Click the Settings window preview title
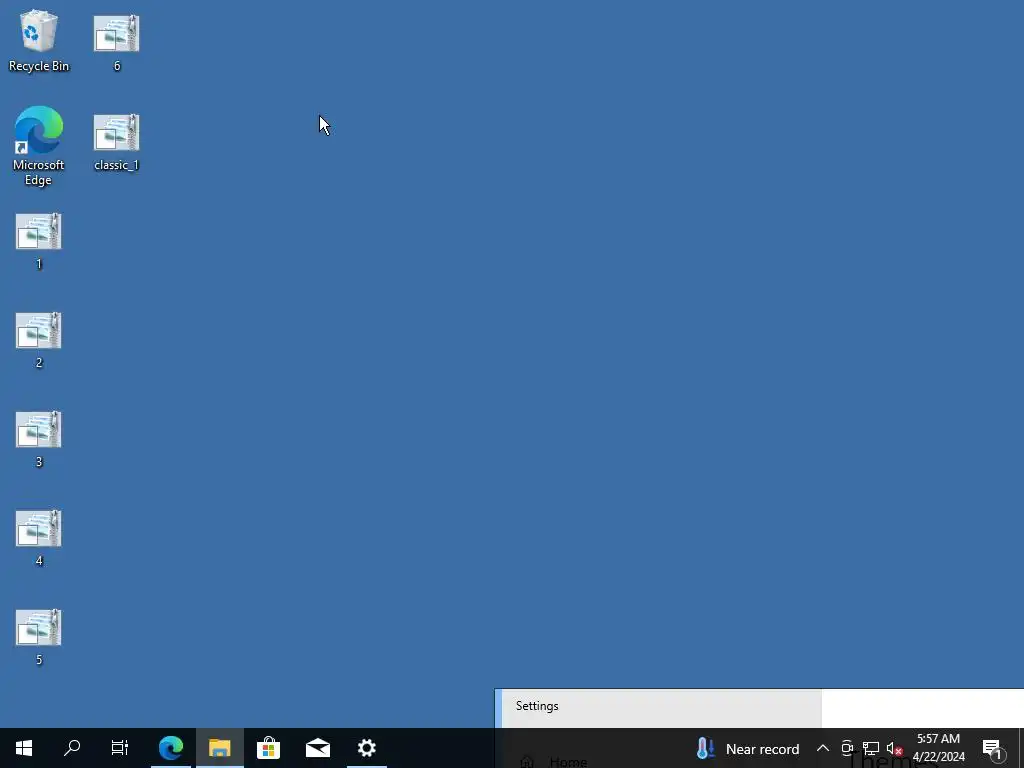 tap(537, 706)
